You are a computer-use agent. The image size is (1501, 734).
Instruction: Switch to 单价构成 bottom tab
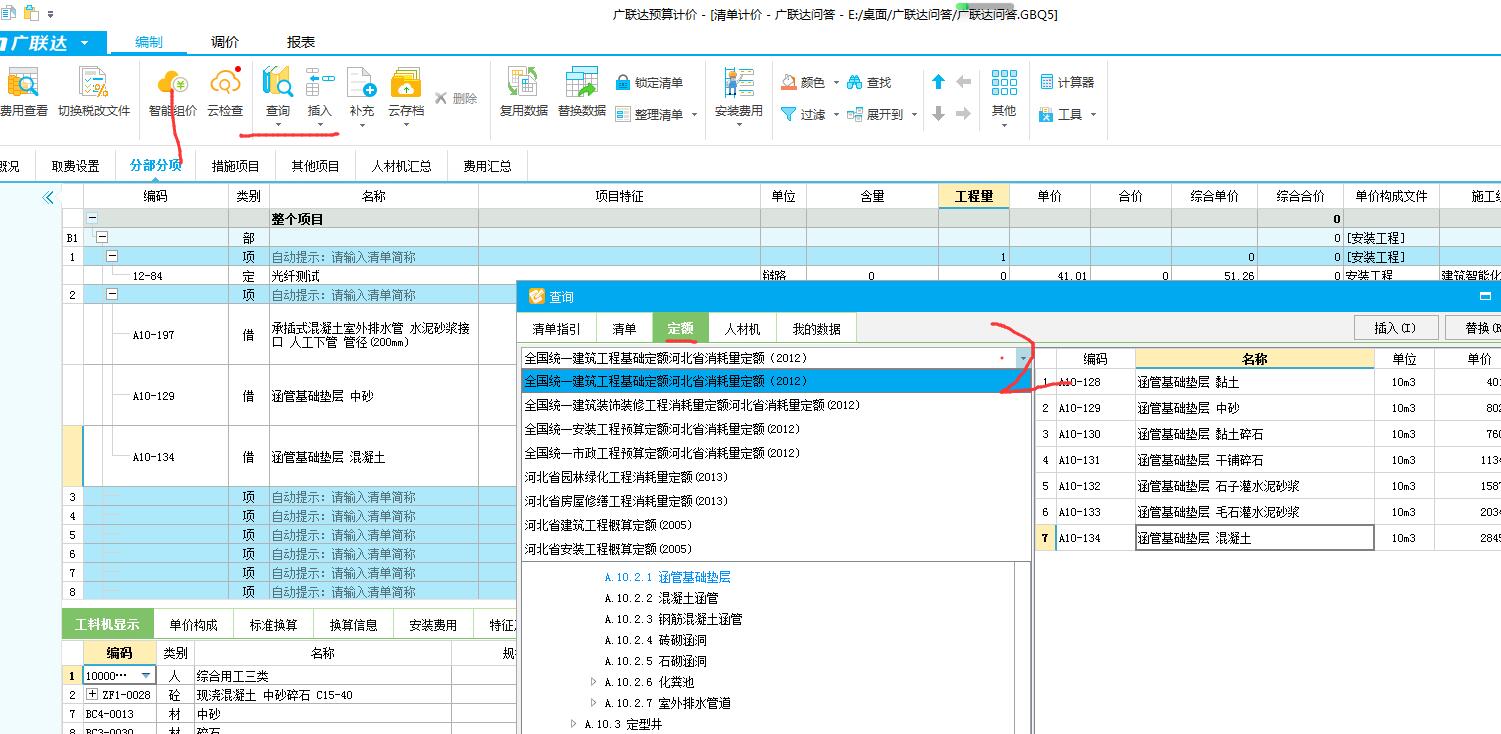click(193, 625)
